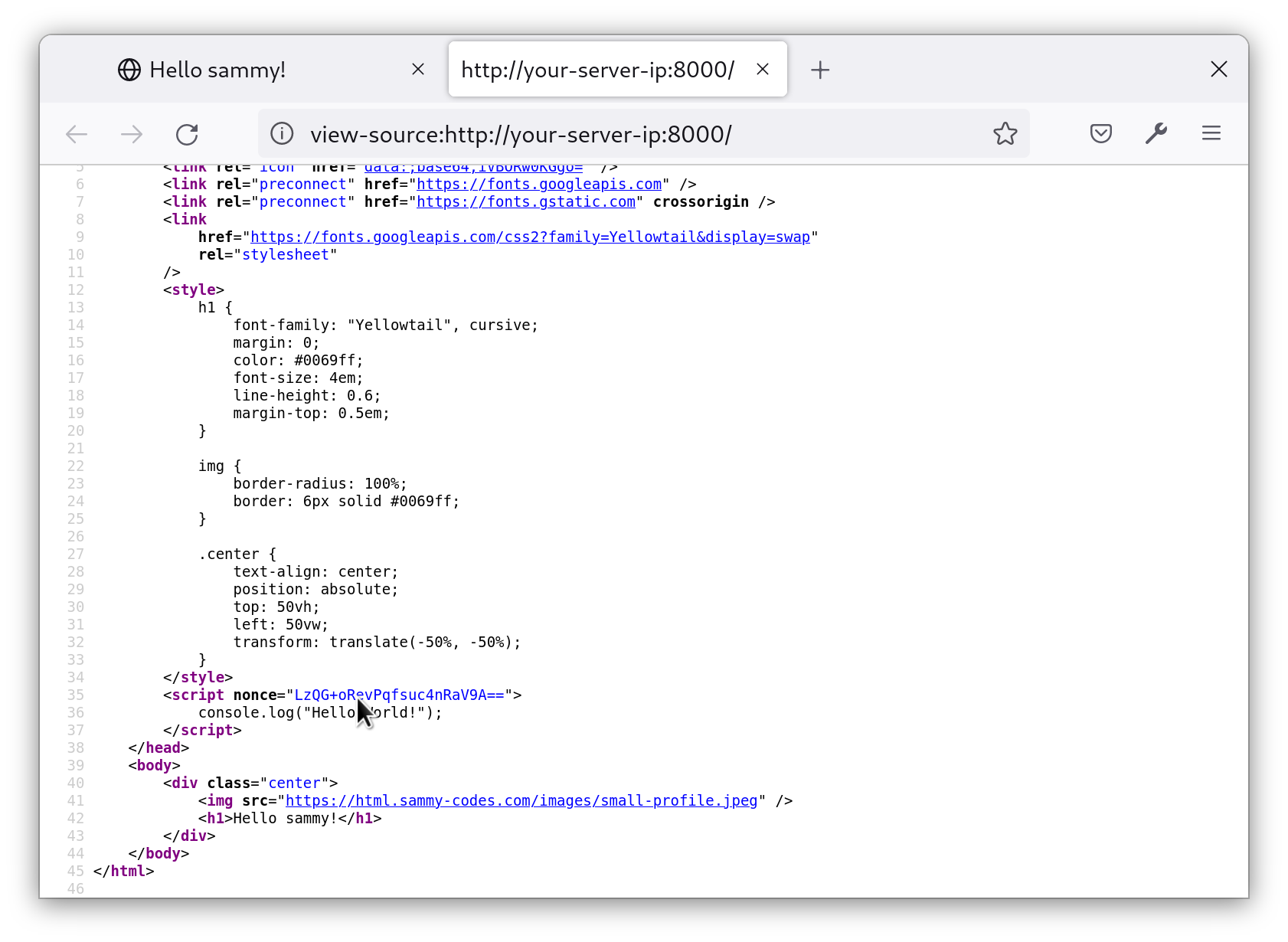Image resolution: width=1288 pixels, height=942 pixels.
Task: Close the Hello sammy! tab
Action: pyautogui.click(x=418, y=70)
